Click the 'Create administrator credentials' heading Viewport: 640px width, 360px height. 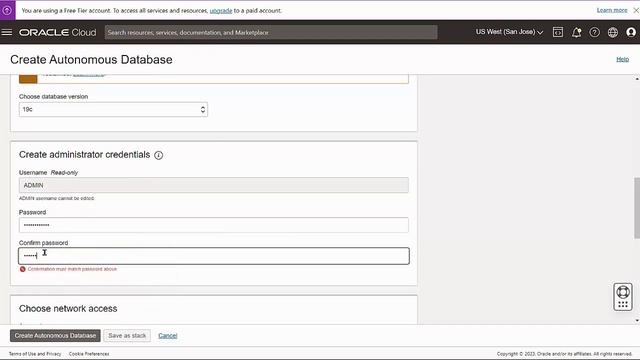point(84,155)
